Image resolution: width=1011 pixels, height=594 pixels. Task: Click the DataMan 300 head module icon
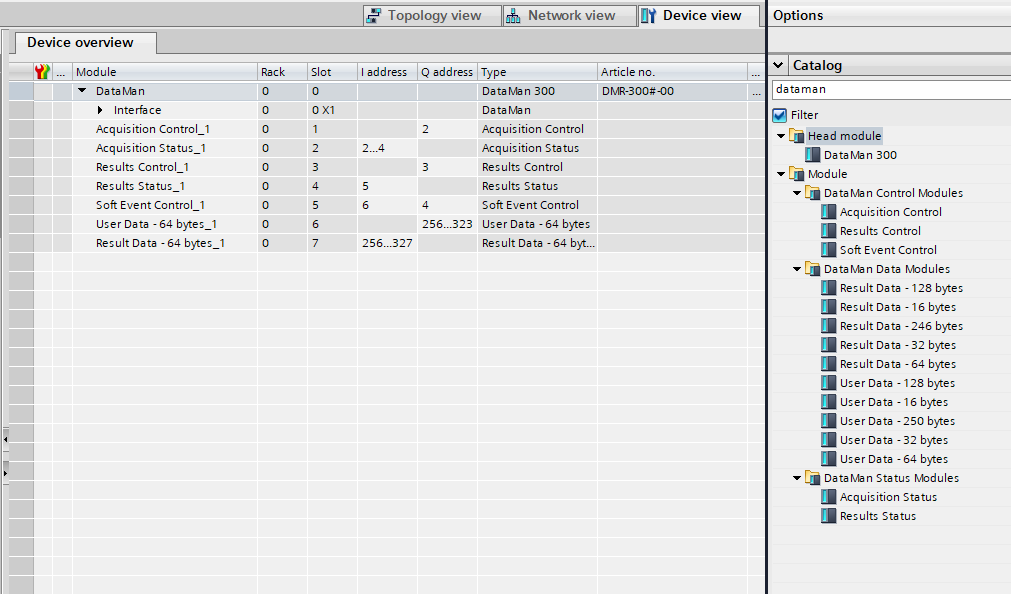(x=812, y=155)
